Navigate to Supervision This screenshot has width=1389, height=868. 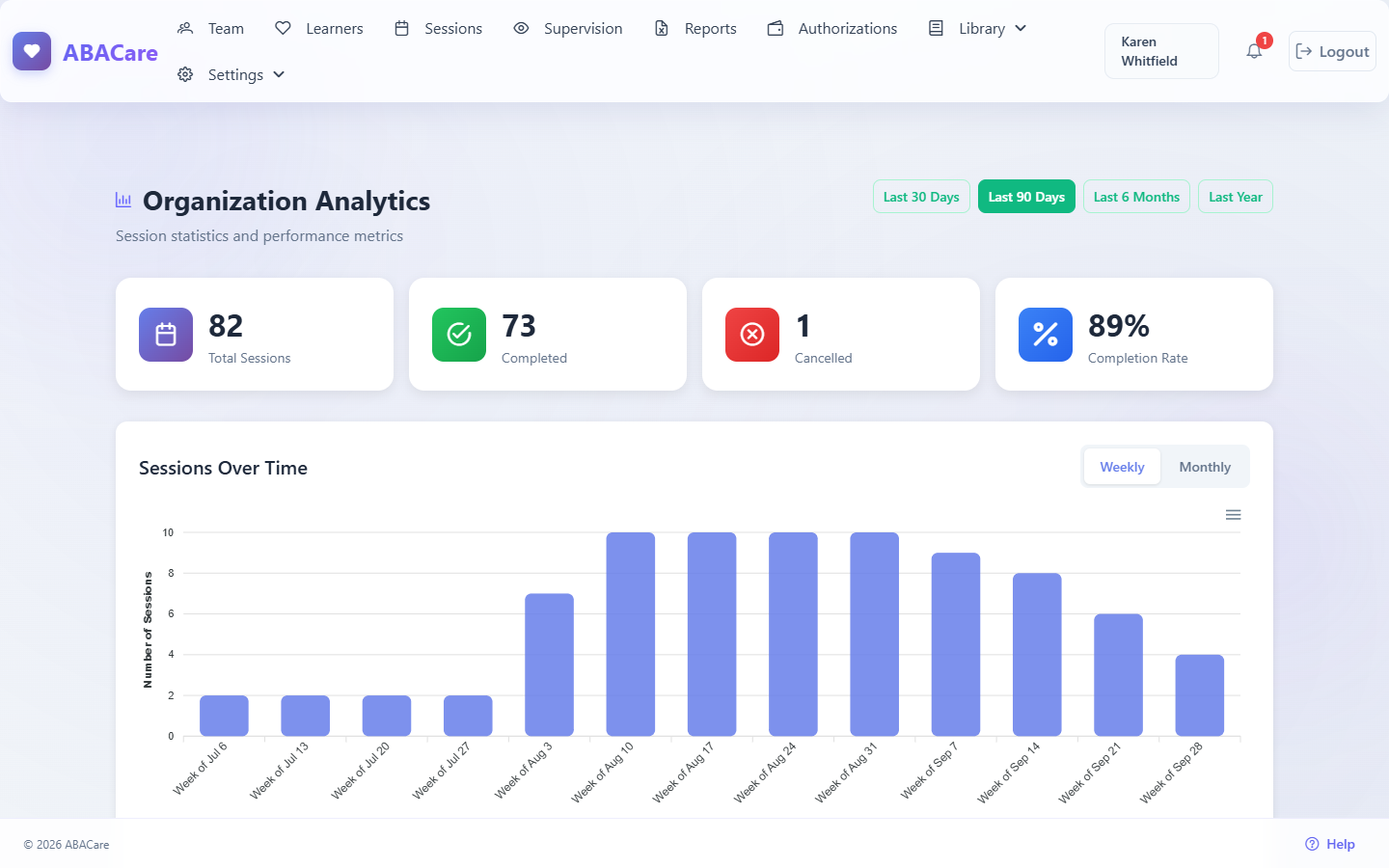(x=568, y=29)
